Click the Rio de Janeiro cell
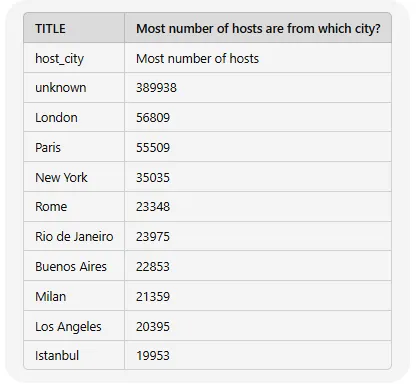420x385 pixels. (x=74, y=237)
